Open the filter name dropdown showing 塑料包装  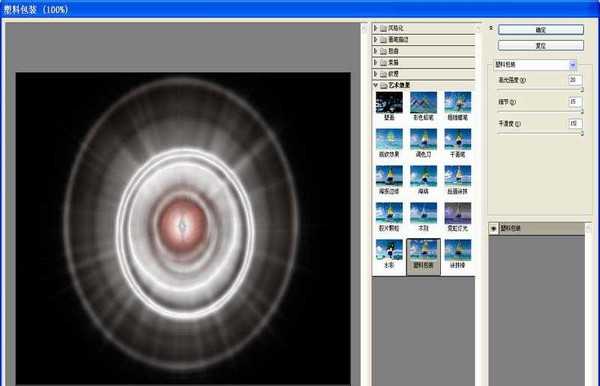coord(535,65)
